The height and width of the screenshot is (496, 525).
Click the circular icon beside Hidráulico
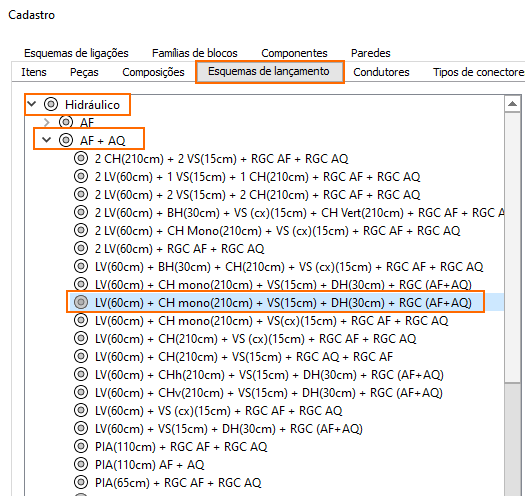pyautogui.click(x=51, y=104)
